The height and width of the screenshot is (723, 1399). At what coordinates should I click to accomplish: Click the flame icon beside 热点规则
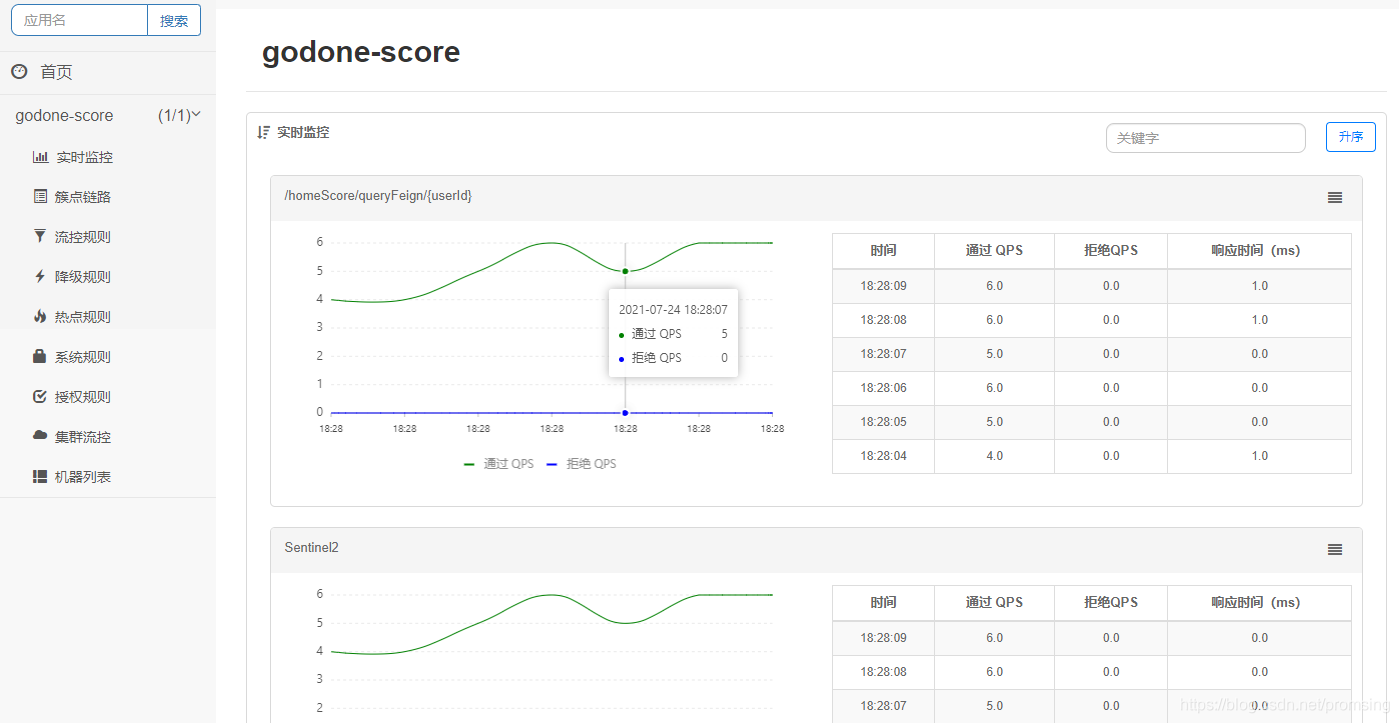[40, 317]
